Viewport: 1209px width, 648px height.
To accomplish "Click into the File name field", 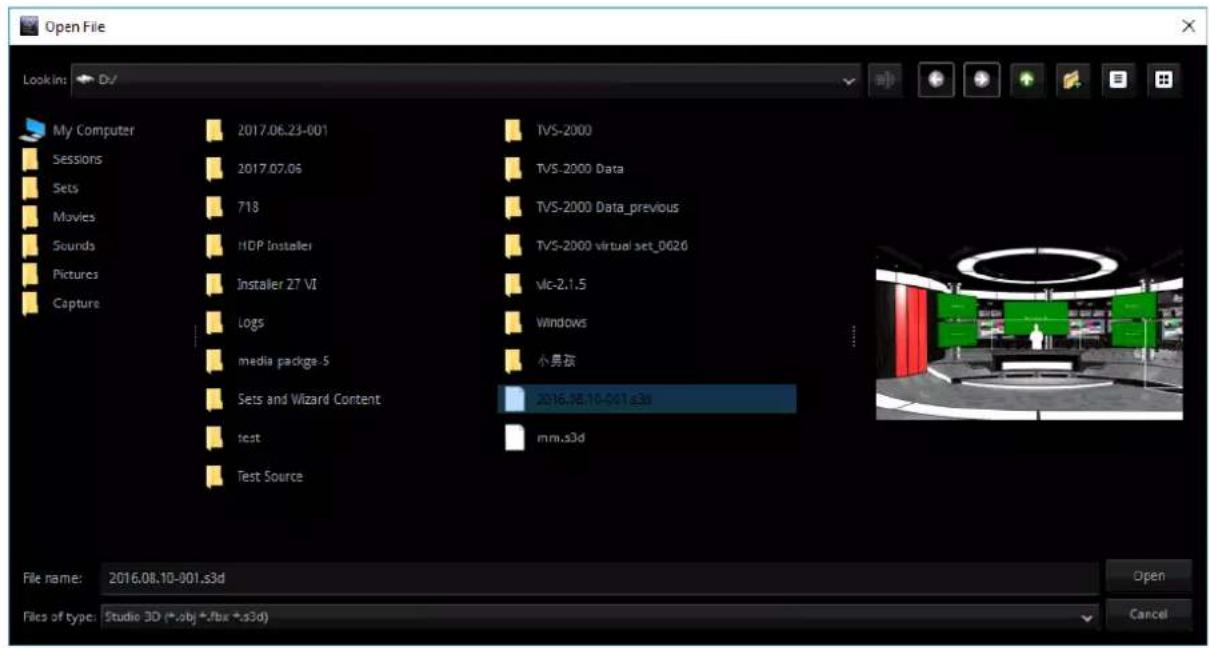I will 599,577.
